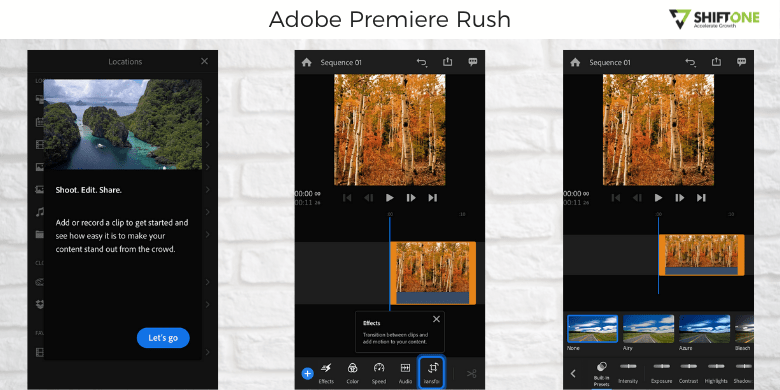
Task: Open the Speed tool
Action: [379, 374]
